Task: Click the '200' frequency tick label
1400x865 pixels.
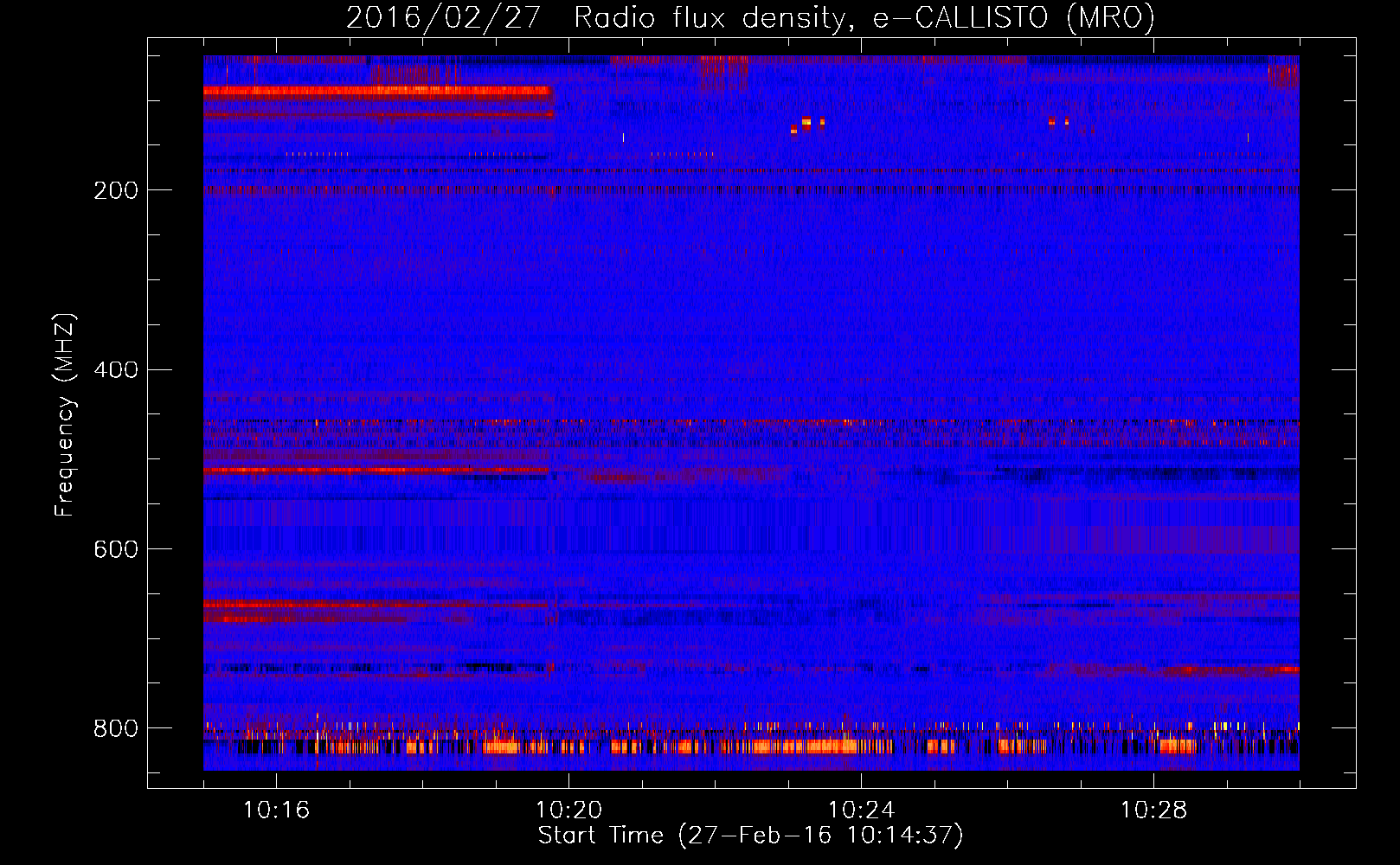Action: coord(116,190)
